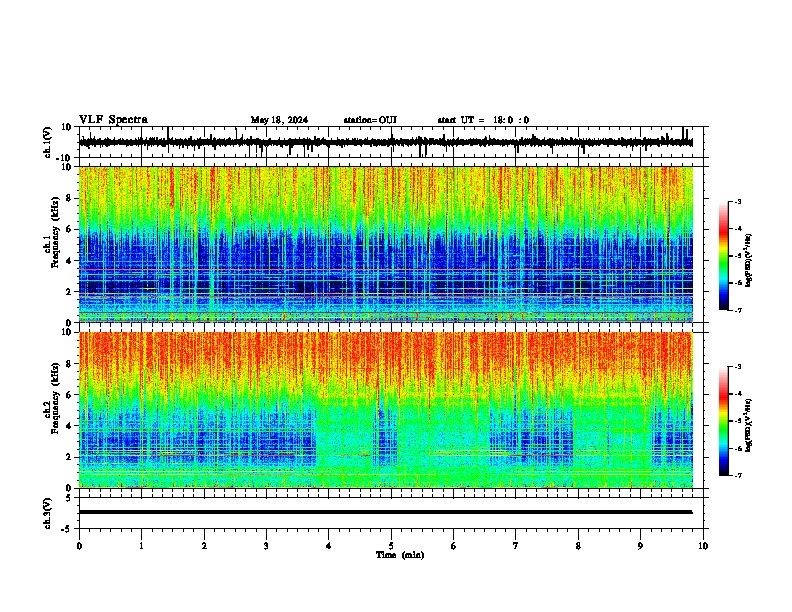792x612 pixels.
Task: Click the ch.2 color bar log(PSD) label
Action: 748,426
